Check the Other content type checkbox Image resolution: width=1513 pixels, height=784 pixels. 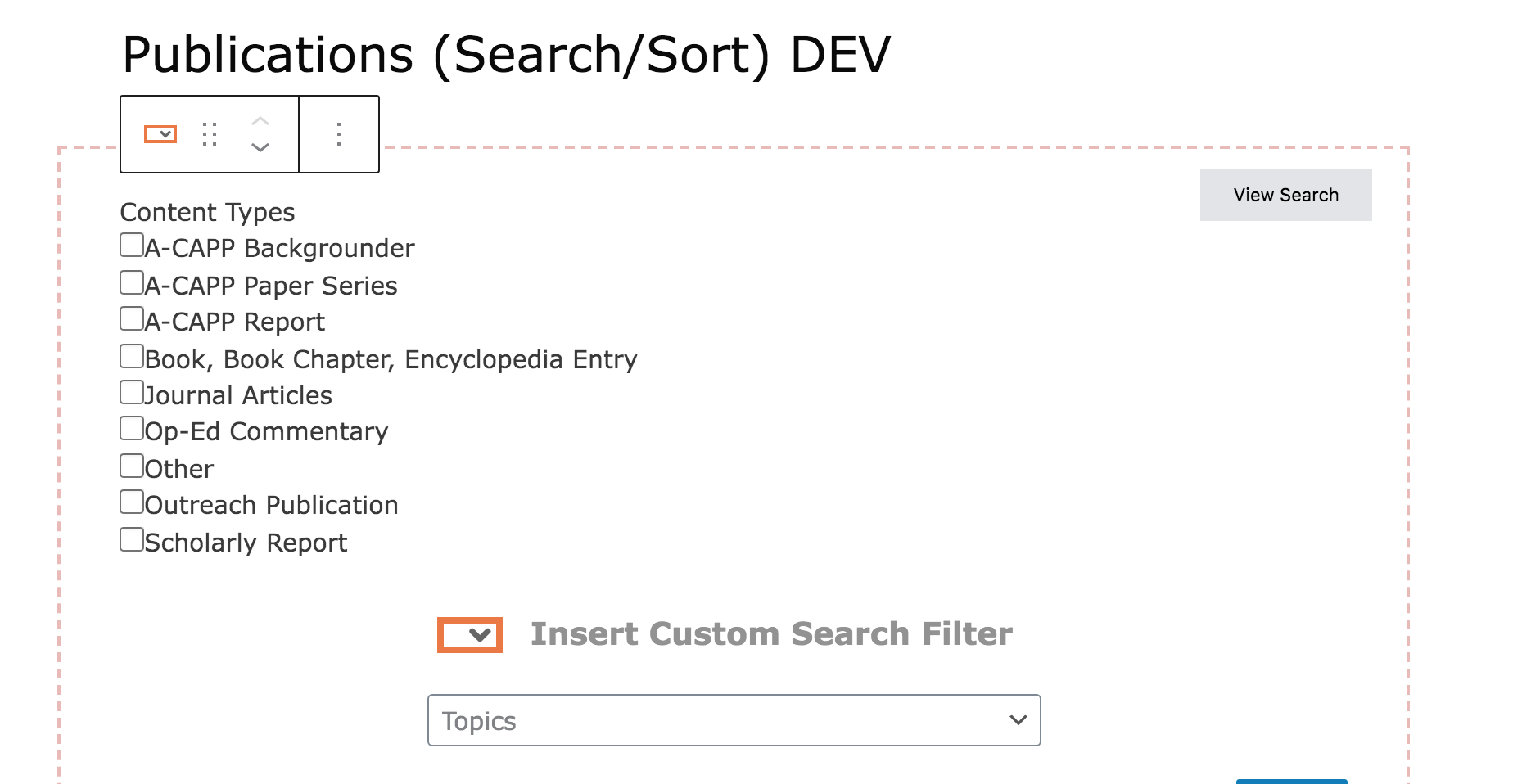tap(132, 466)
